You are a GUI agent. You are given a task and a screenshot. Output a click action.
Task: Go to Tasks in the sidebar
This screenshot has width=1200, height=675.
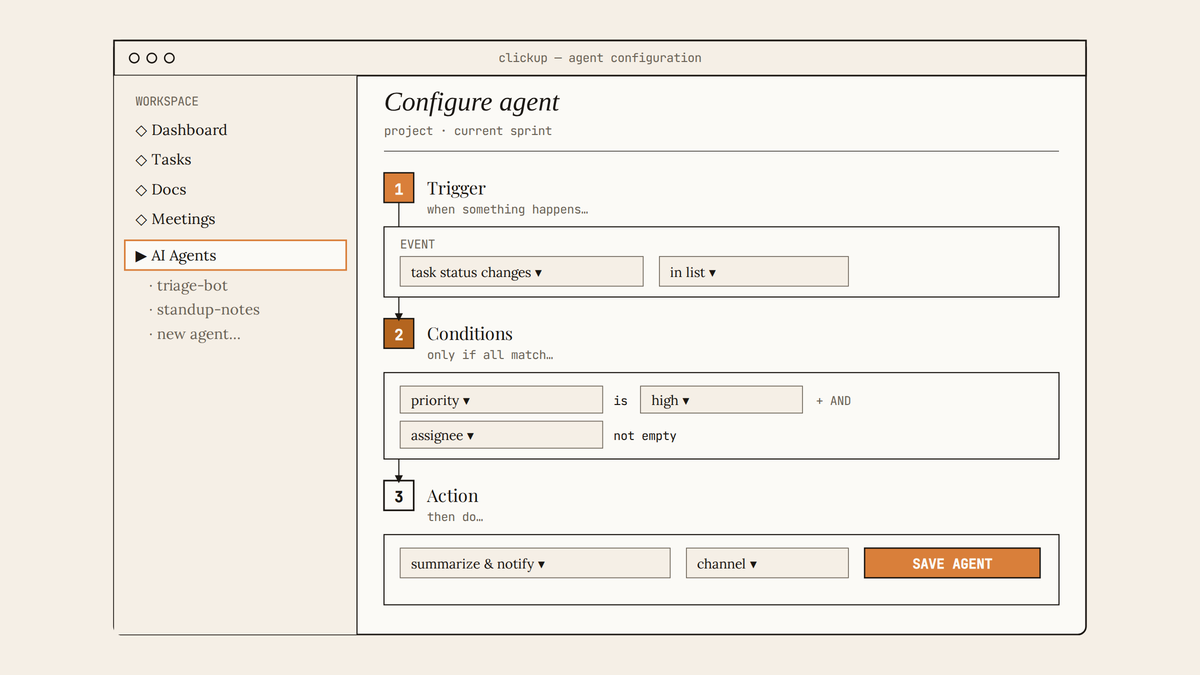coord(163,160)
